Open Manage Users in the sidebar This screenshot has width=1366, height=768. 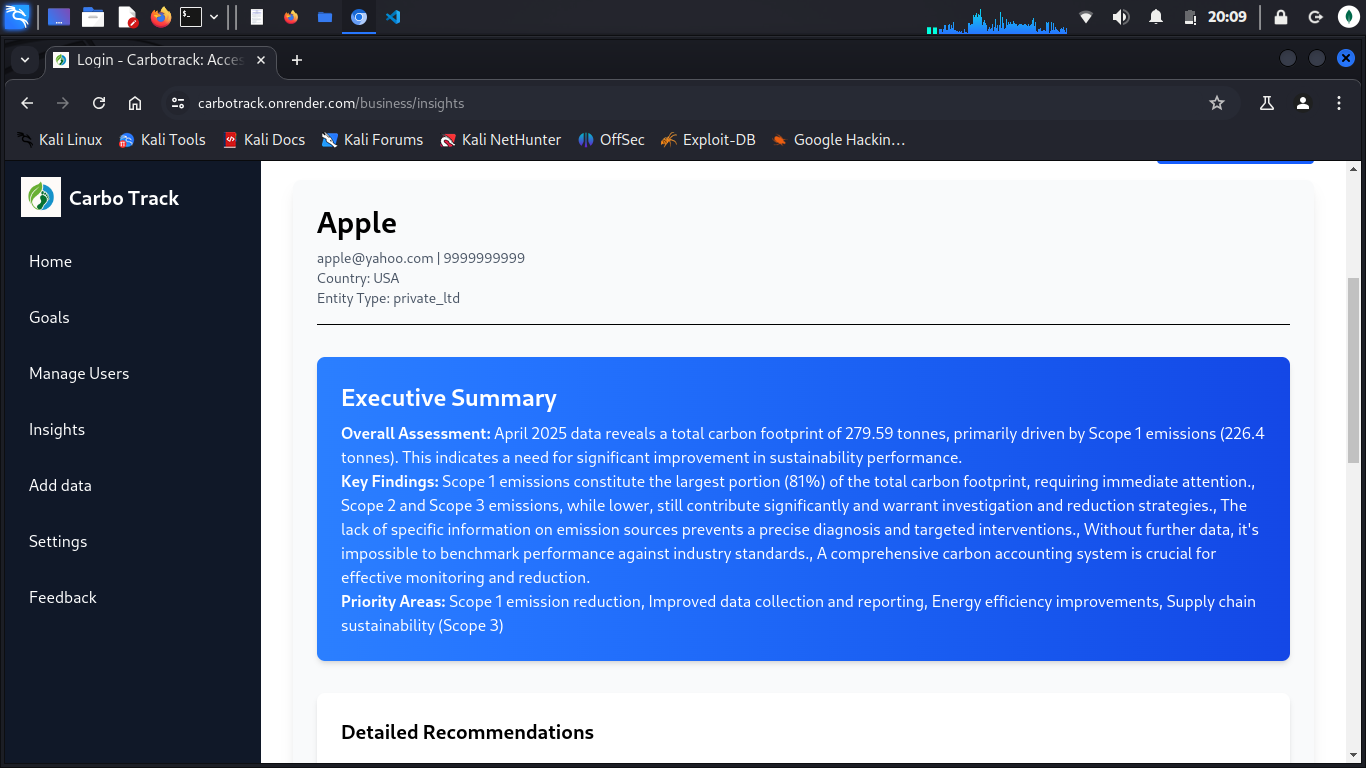tap(79, 373)
